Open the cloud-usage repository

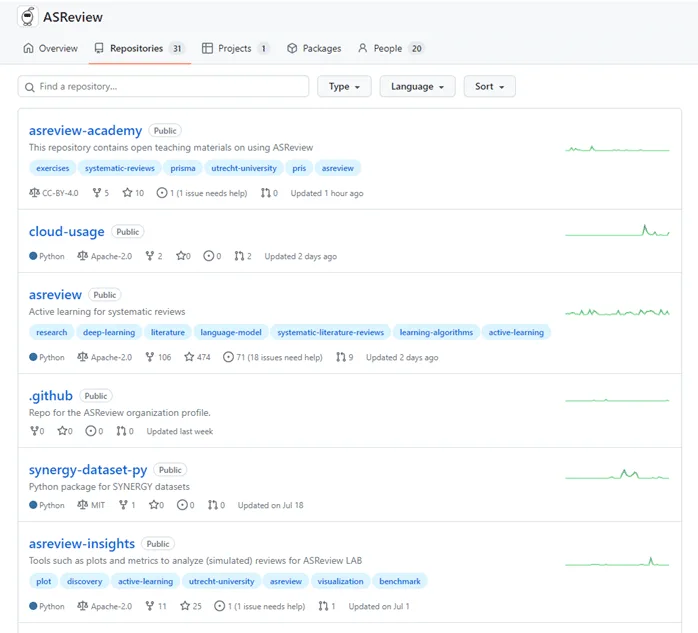[67, 231]
